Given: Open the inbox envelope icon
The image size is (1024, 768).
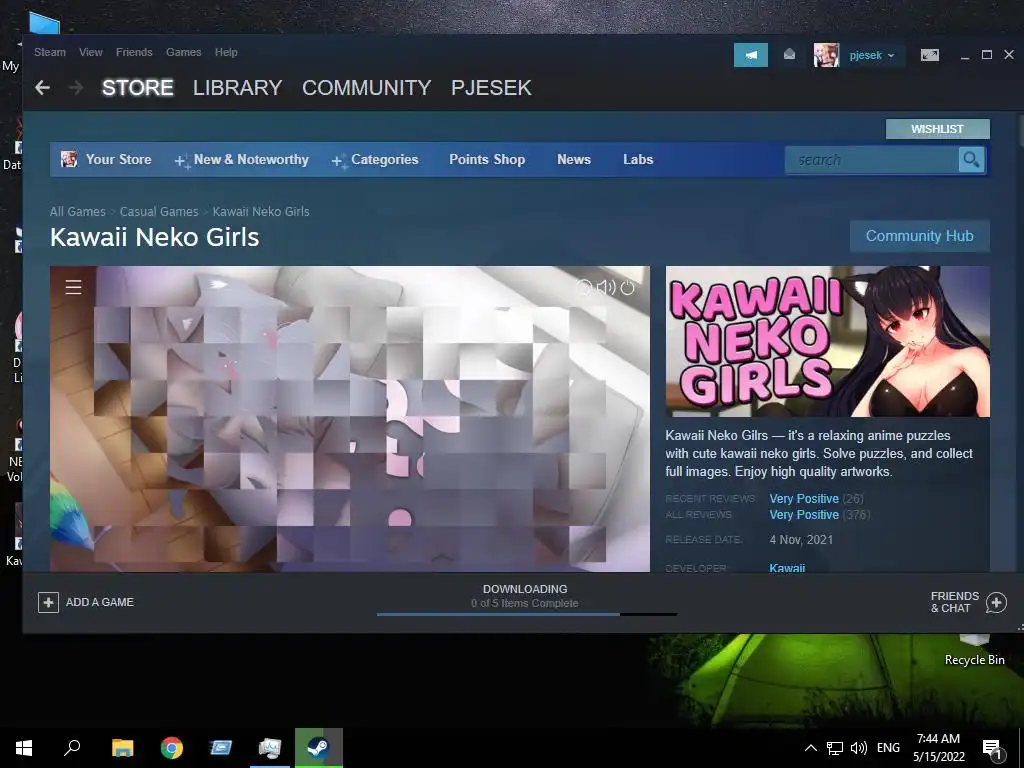Looking at the screenshot, I should (x=790, y=55).
